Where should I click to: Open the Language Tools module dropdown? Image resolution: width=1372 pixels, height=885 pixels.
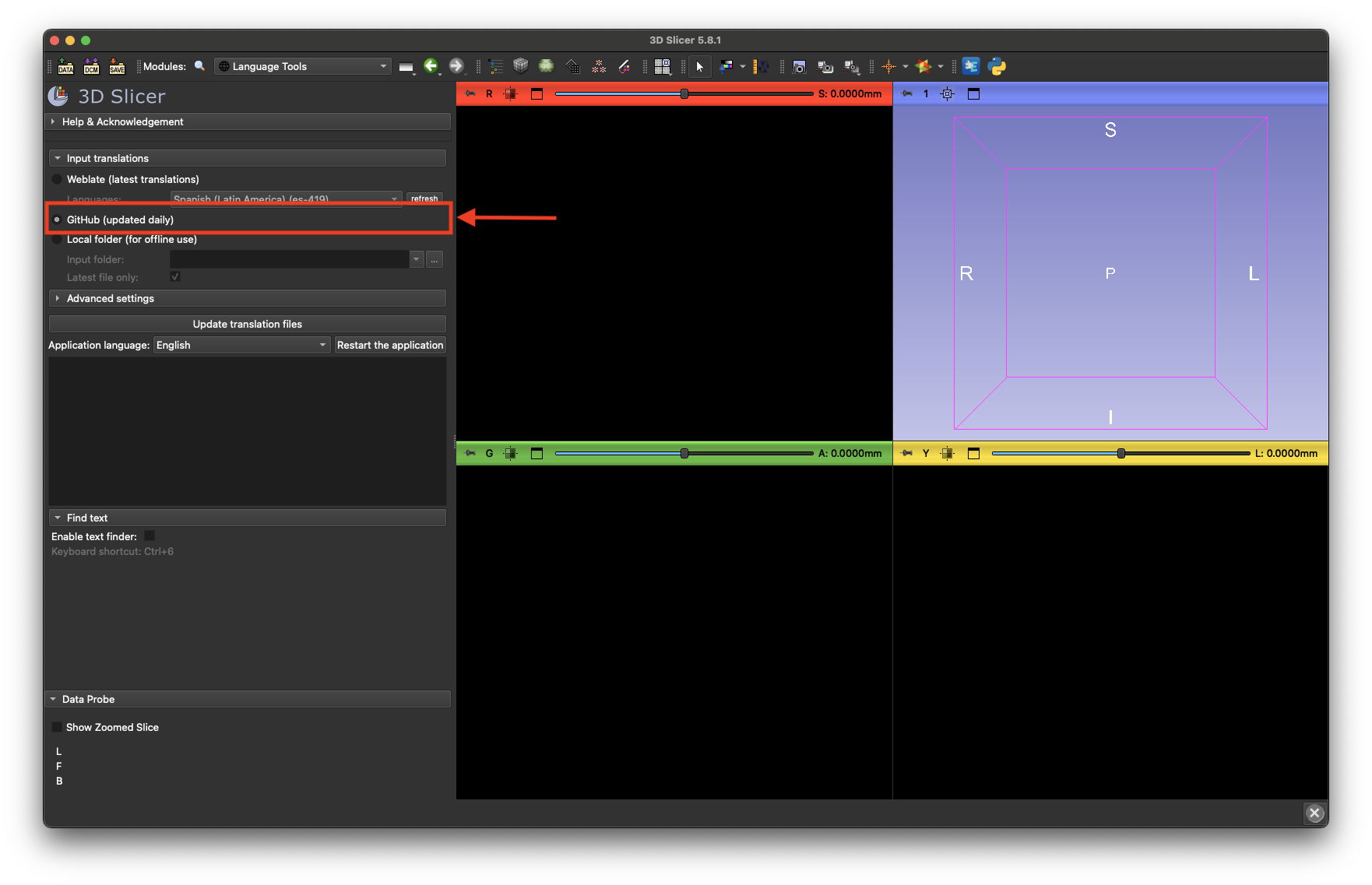point(302,66)
